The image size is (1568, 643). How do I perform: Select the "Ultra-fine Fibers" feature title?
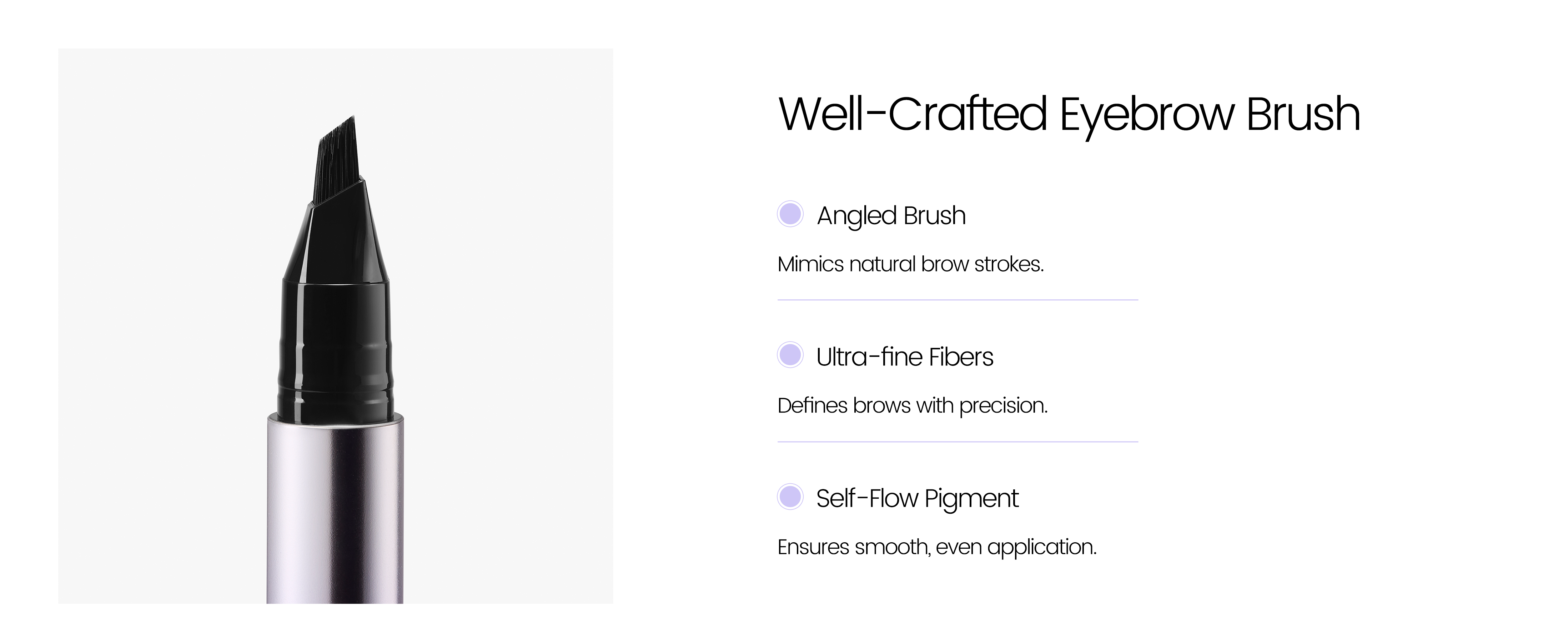pyautogui.click(x=905, y=357)
